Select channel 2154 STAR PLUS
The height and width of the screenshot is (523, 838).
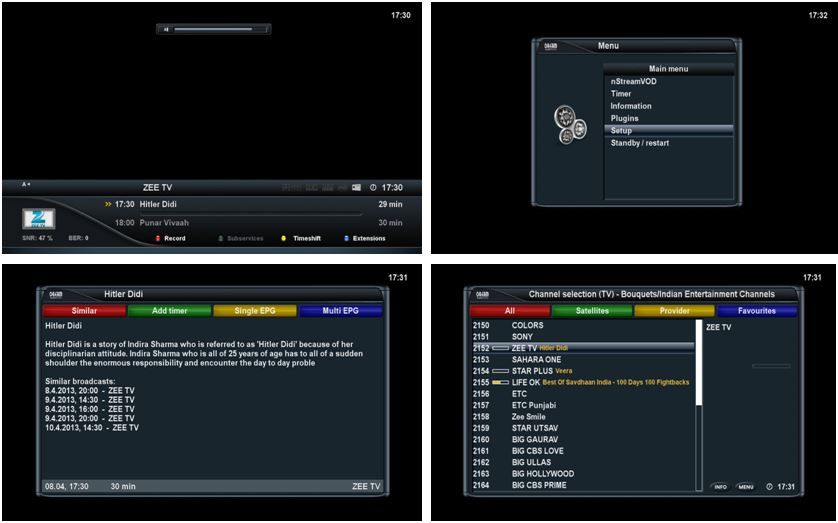583,371
